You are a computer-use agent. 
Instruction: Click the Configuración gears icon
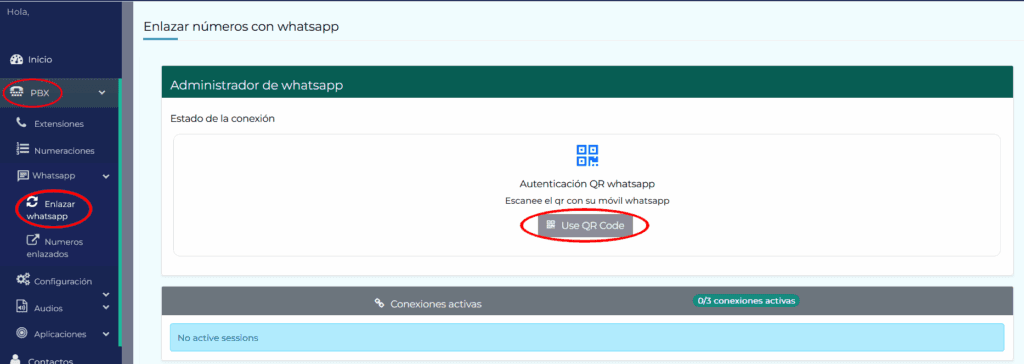coord(23,280)
